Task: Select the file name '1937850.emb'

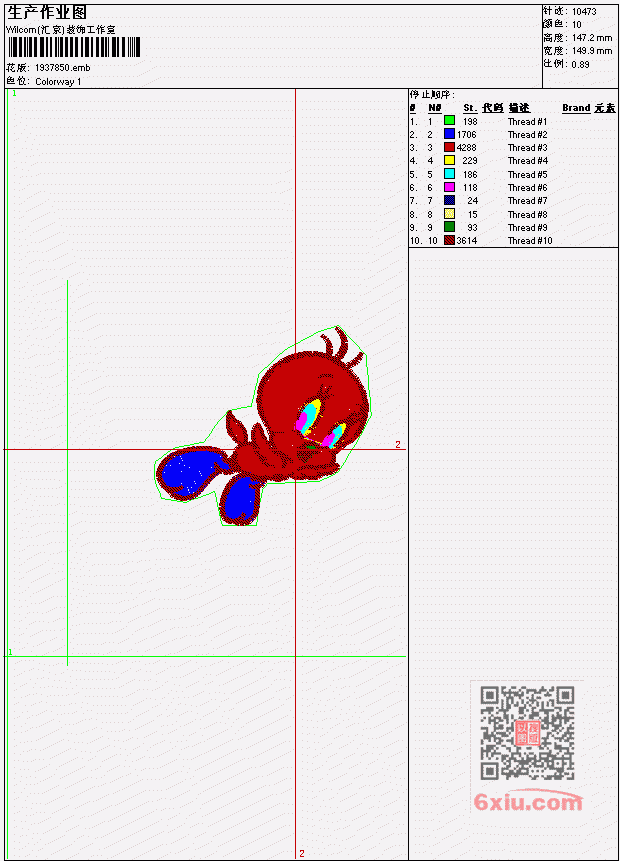Action: [x=63, y=68]
